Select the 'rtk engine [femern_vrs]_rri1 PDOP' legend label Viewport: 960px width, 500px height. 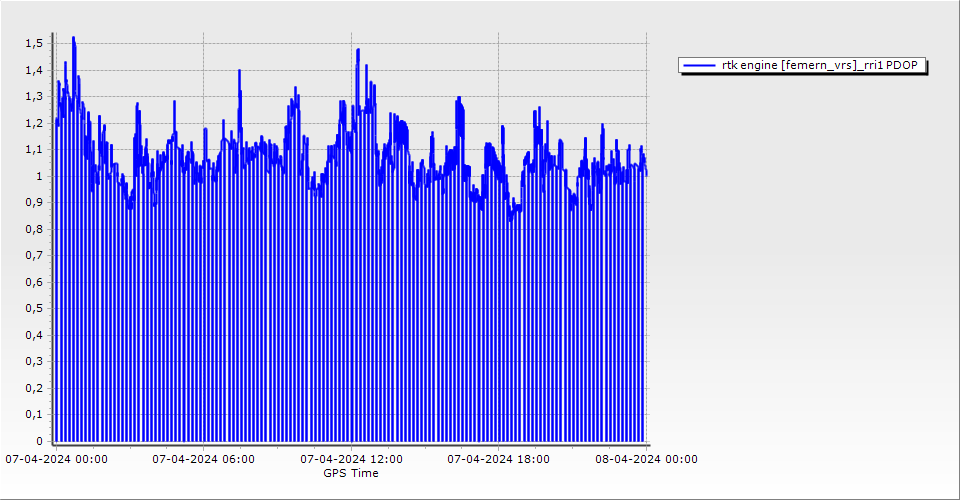(x=824, y=66)
